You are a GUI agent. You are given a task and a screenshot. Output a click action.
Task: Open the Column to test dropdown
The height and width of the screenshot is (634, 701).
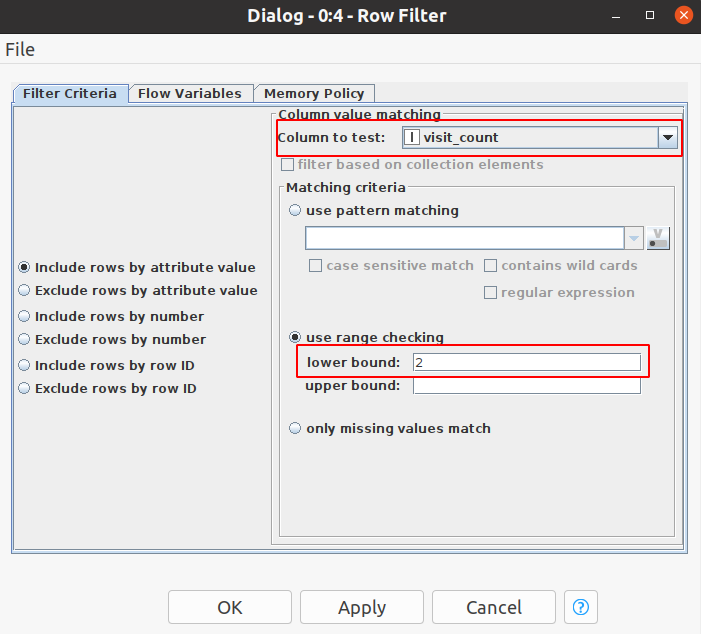(x=540, y=137)
